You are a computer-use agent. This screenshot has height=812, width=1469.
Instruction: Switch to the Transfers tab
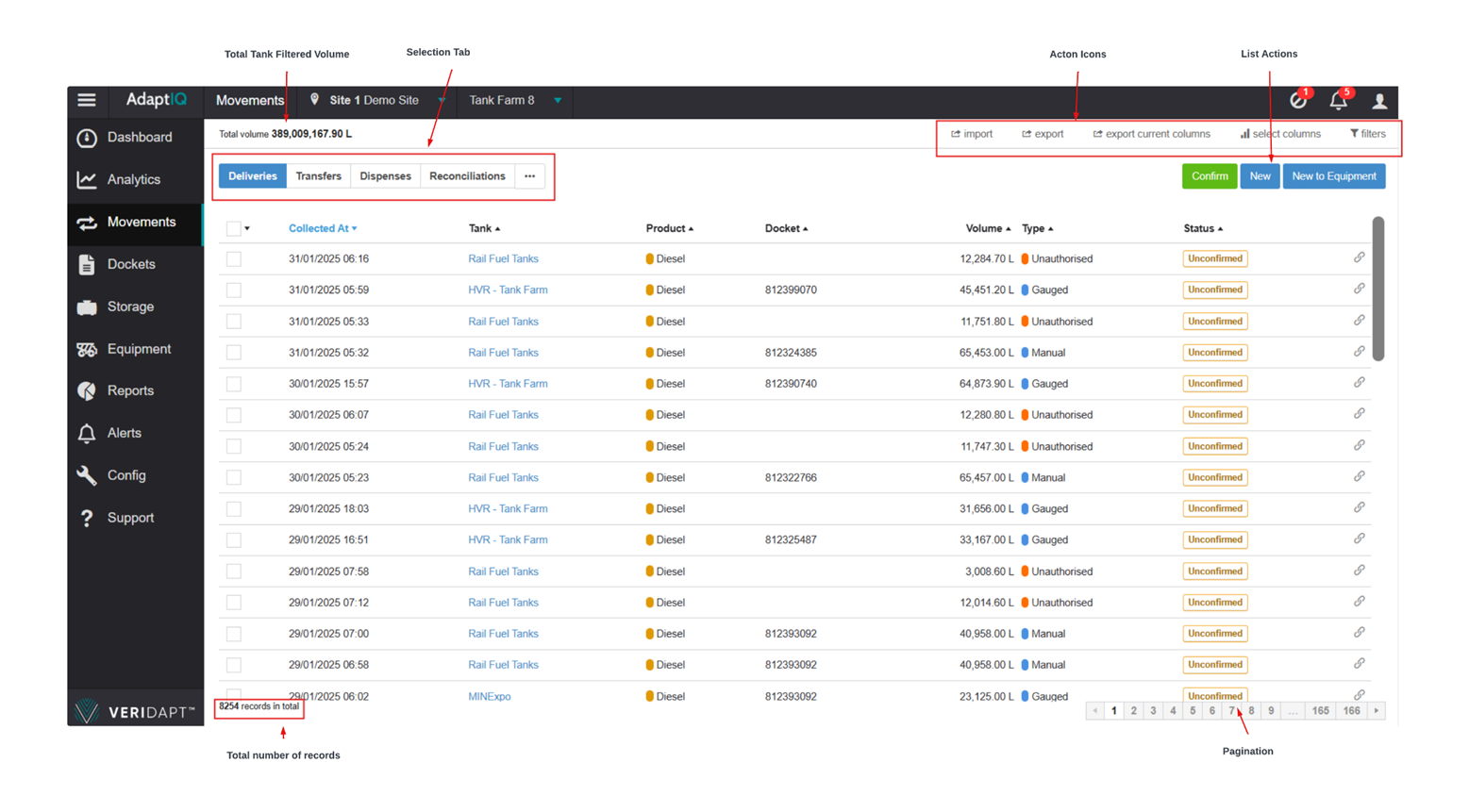click(x=318, y=176)
